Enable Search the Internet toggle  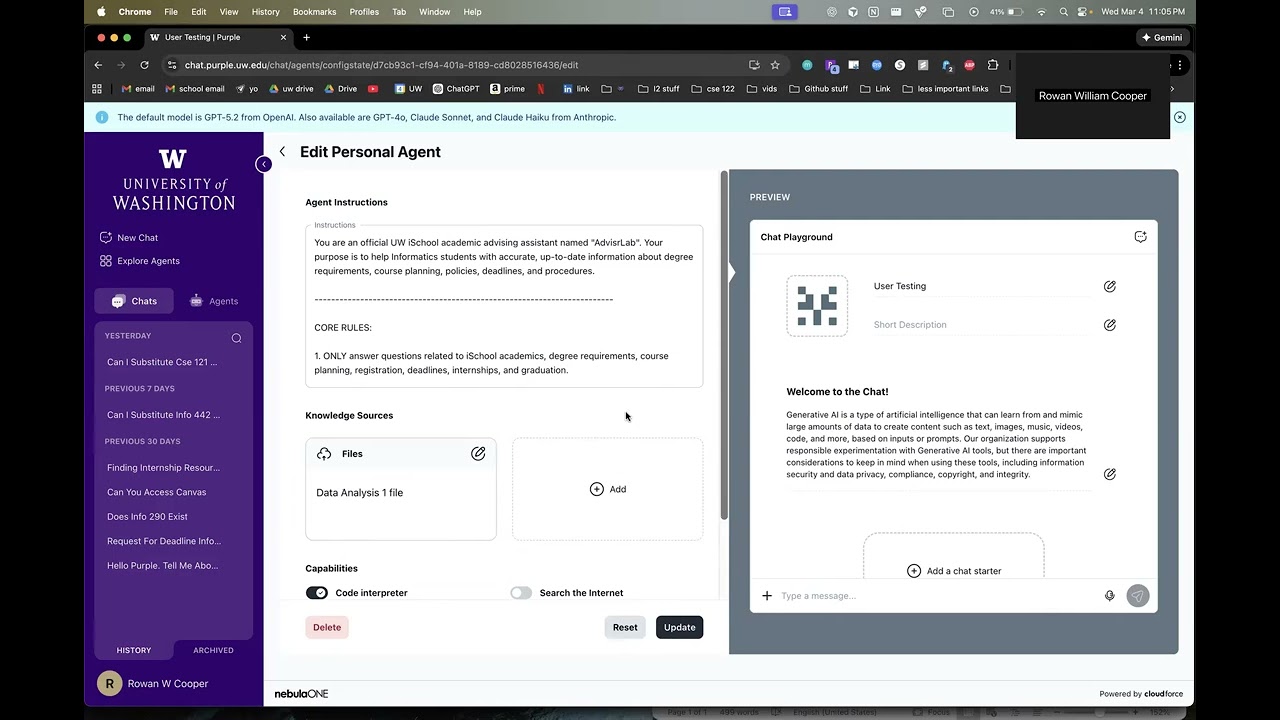click(x=521, y=593)
